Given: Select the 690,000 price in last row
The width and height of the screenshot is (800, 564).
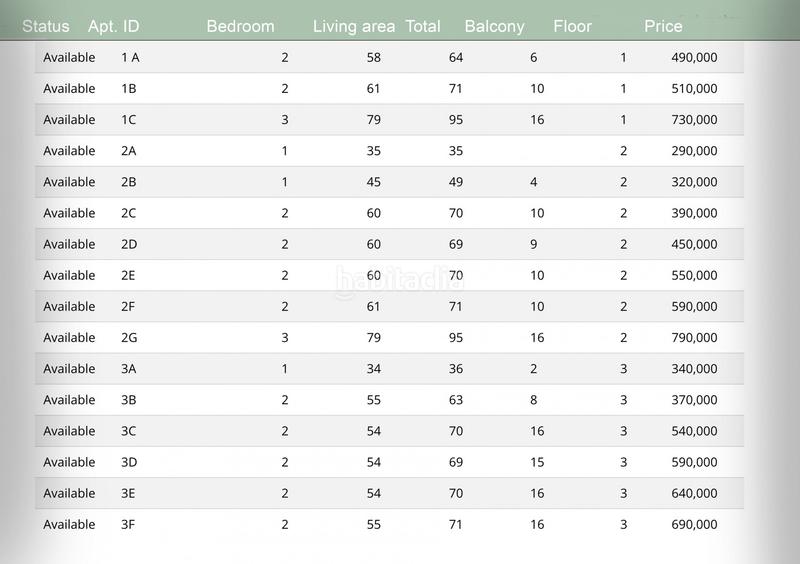Looking at the screenshot, I should pos(694,524).
